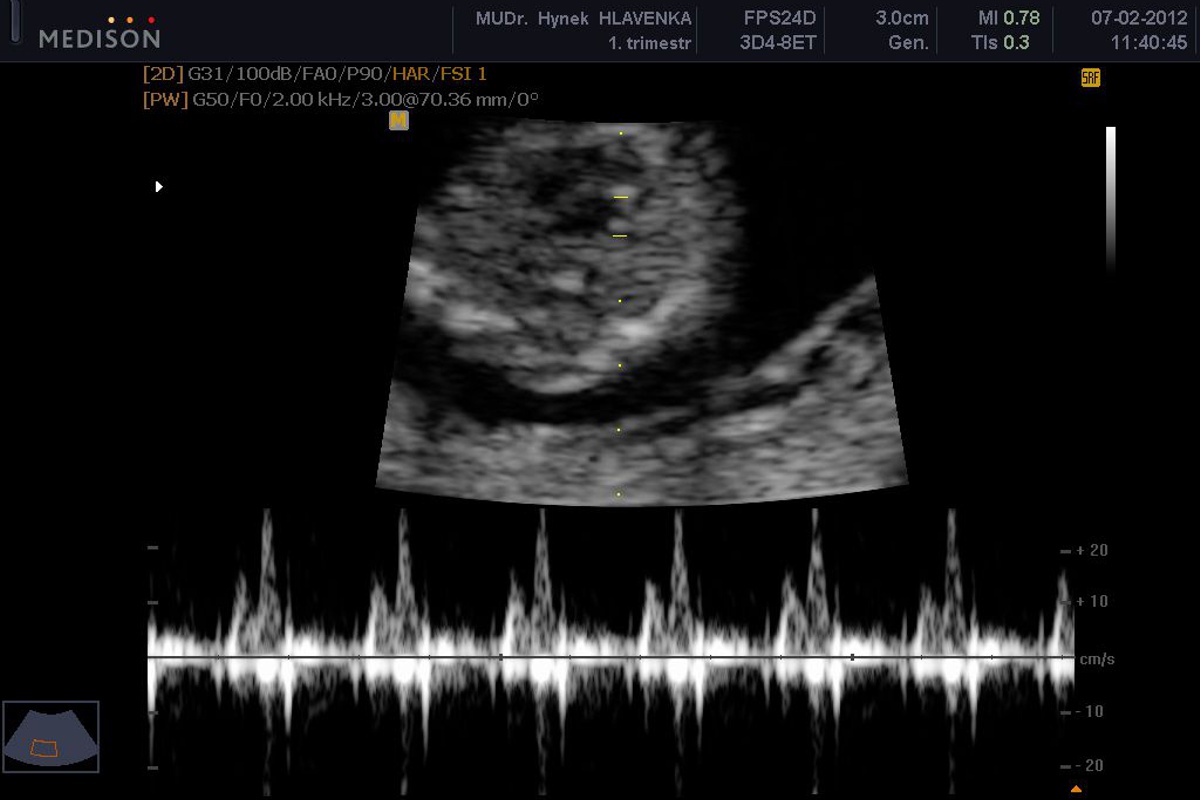Open the 1. trimestr application preset
Image resolution: width=1200 pixels, height=800 pixels.
click(x=650, y=43)
